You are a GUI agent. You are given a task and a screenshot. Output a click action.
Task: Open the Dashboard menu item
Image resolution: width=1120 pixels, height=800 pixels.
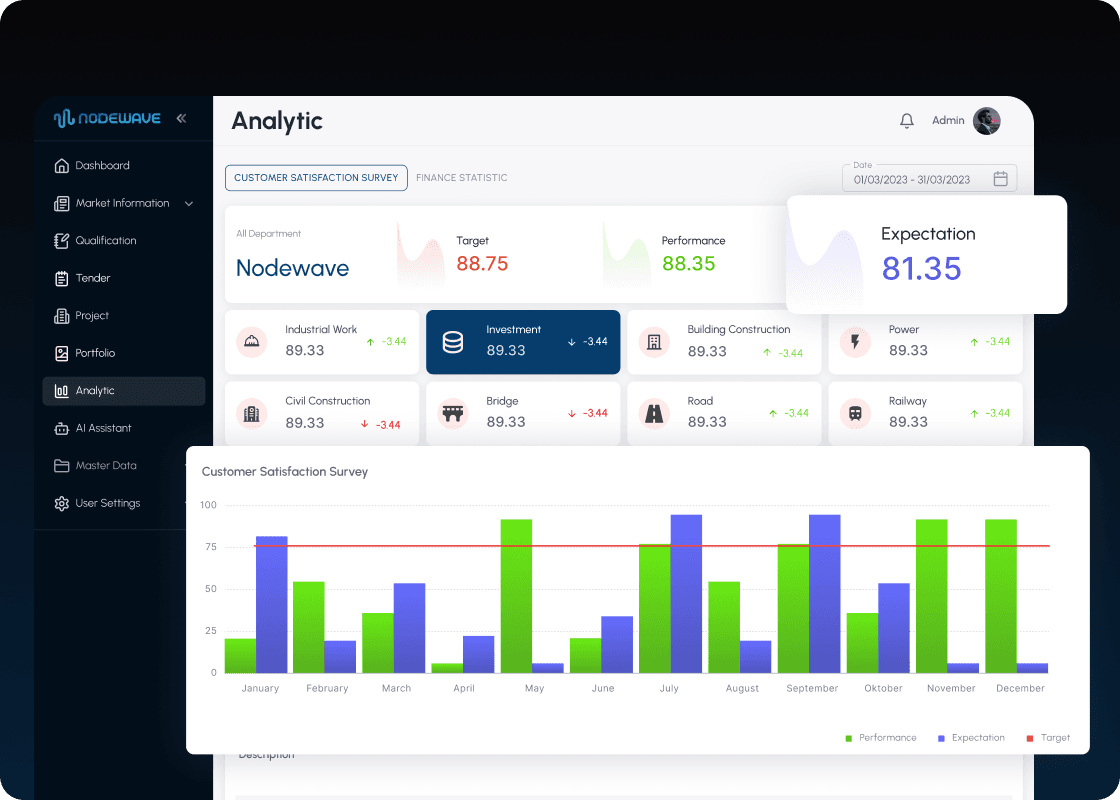[x=124, y=166]
